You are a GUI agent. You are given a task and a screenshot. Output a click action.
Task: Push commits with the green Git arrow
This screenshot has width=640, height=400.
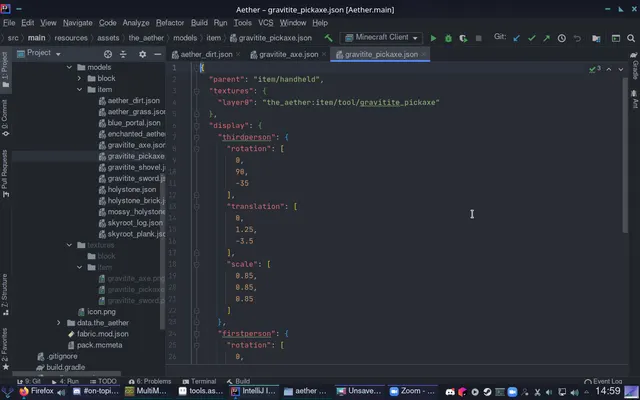coord(546,38)
